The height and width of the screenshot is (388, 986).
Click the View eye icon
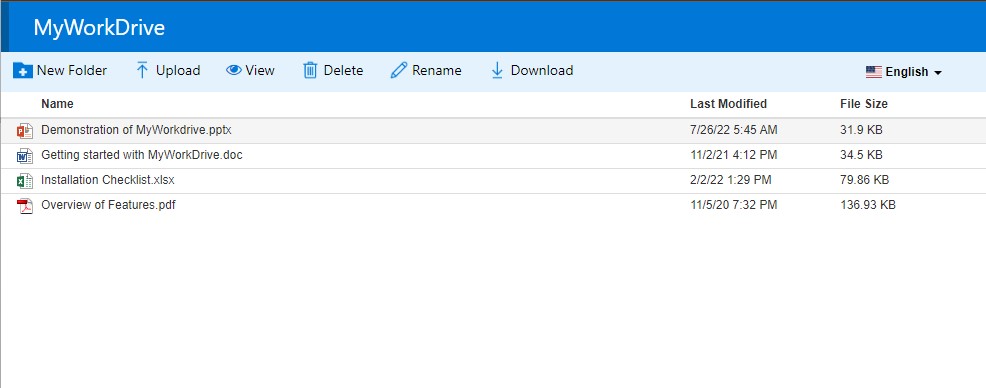click(234, 70)
